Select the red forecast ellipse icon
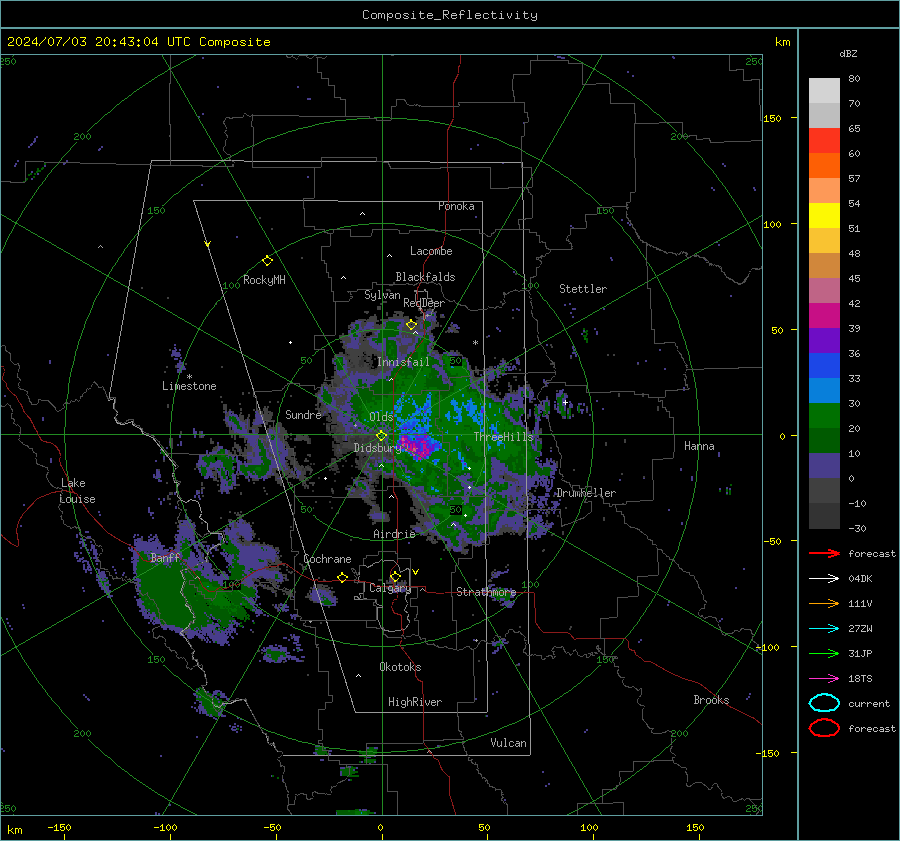 click(824, 728)
